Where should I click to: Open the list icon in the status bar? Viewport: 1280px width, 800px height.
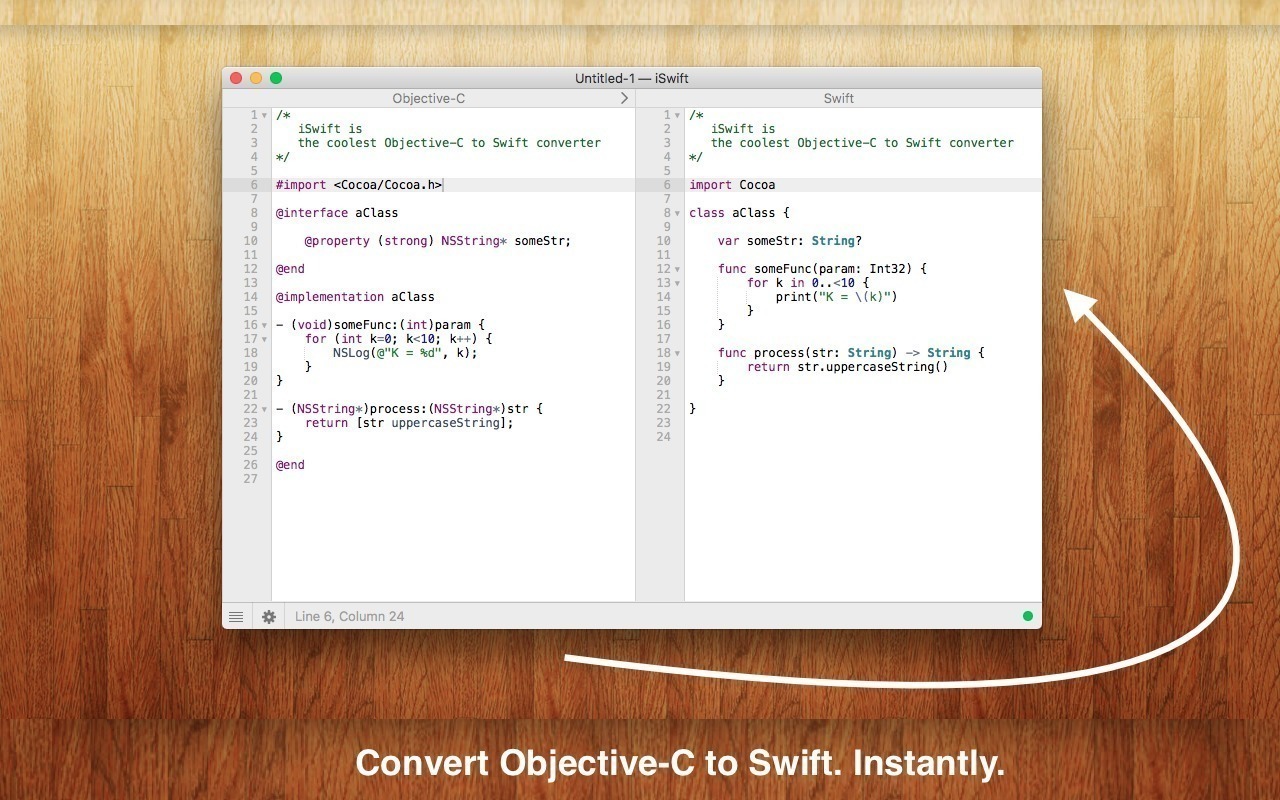pyautogui.click(x=236, y=617)
